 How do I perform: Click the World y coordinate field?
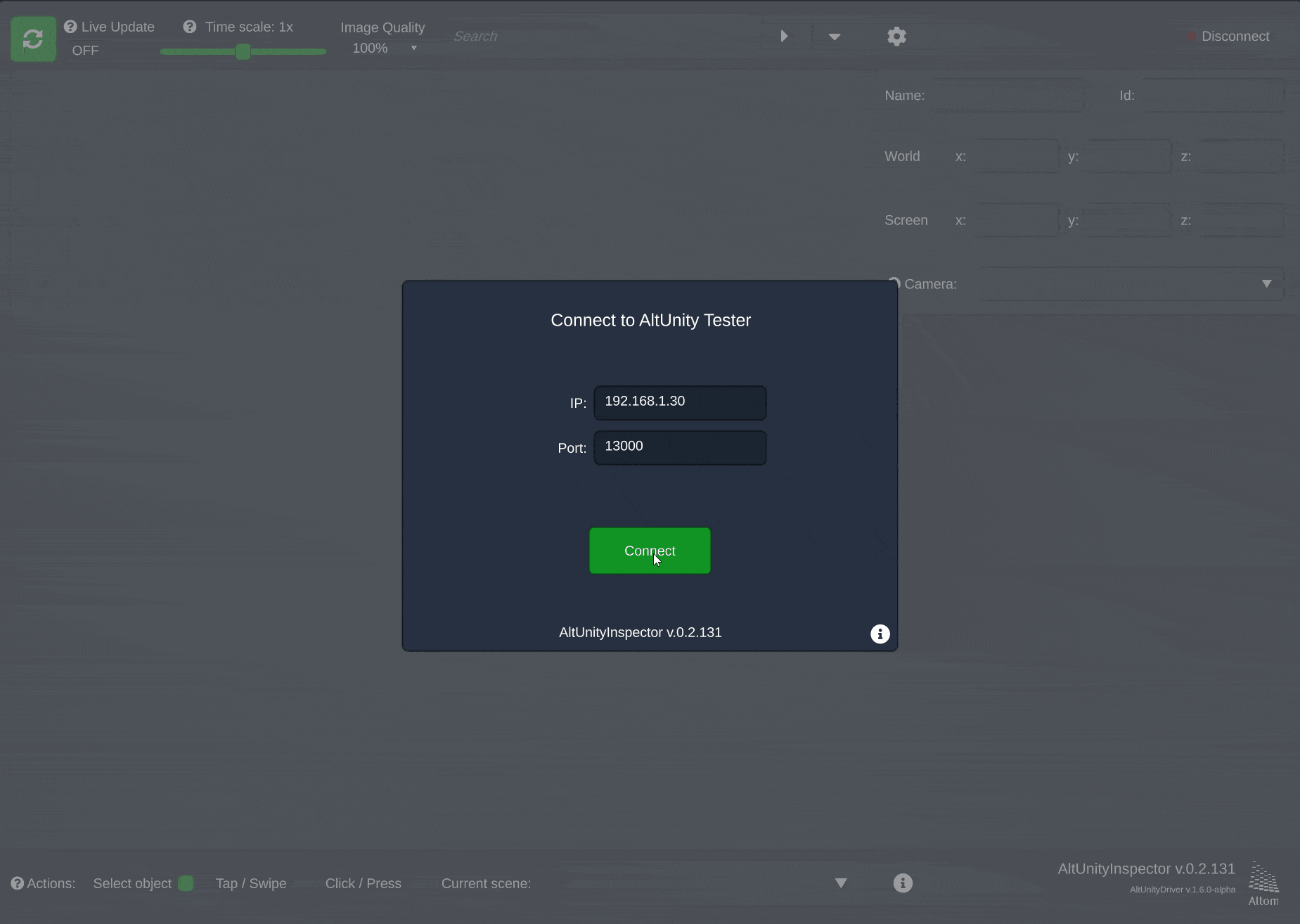click(1128, 157)
